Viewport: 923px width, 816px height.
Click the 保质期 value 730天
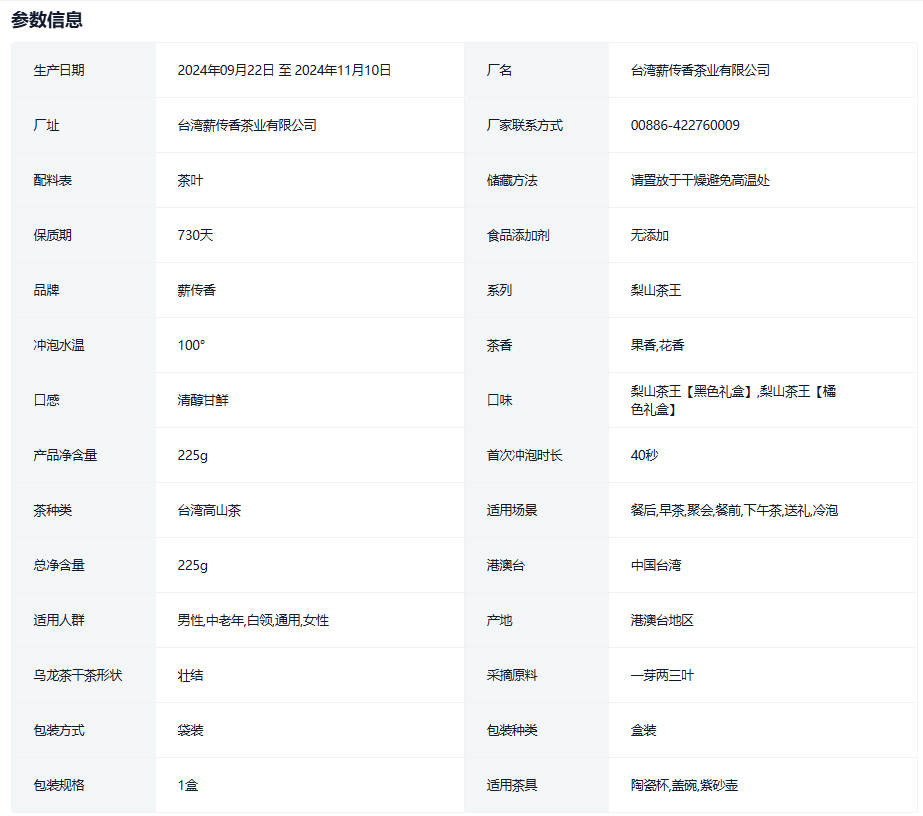pyautogui.click(x=195, y=235)
